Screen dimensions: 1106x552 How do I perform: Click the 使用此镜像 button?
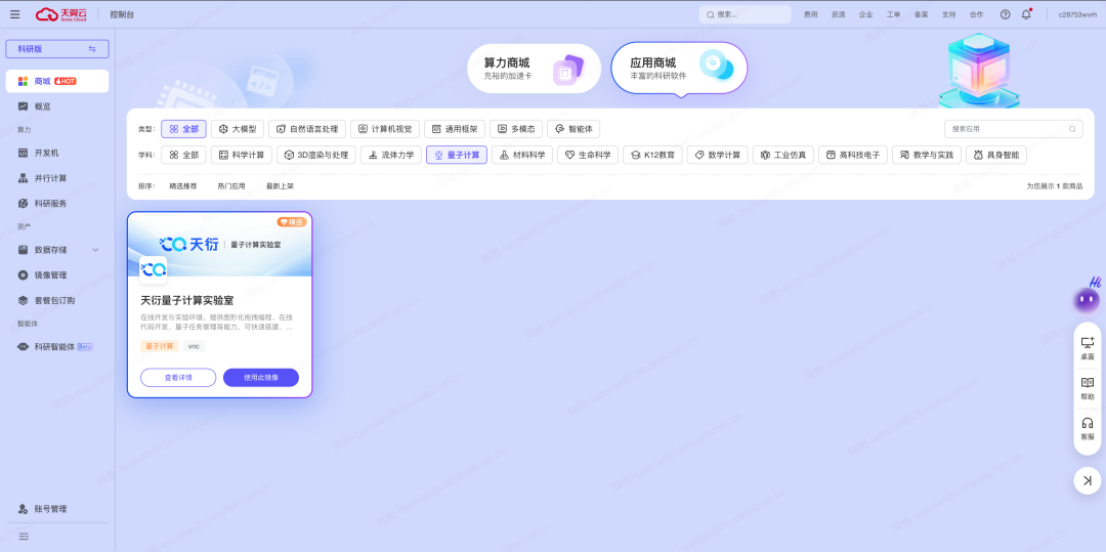(260, 377)
